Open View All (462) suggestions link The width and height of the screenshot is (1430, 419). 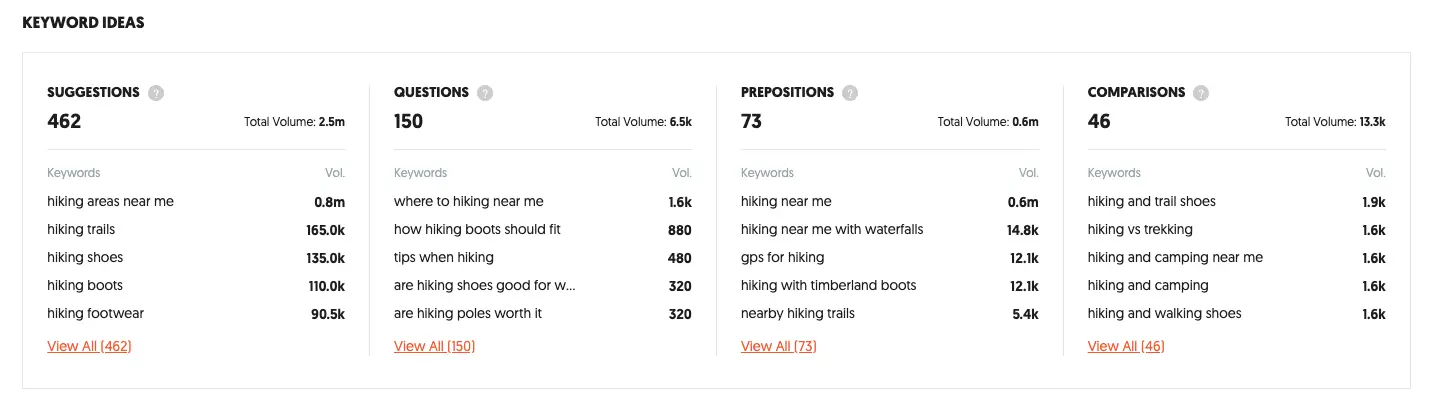coord(89,346)
